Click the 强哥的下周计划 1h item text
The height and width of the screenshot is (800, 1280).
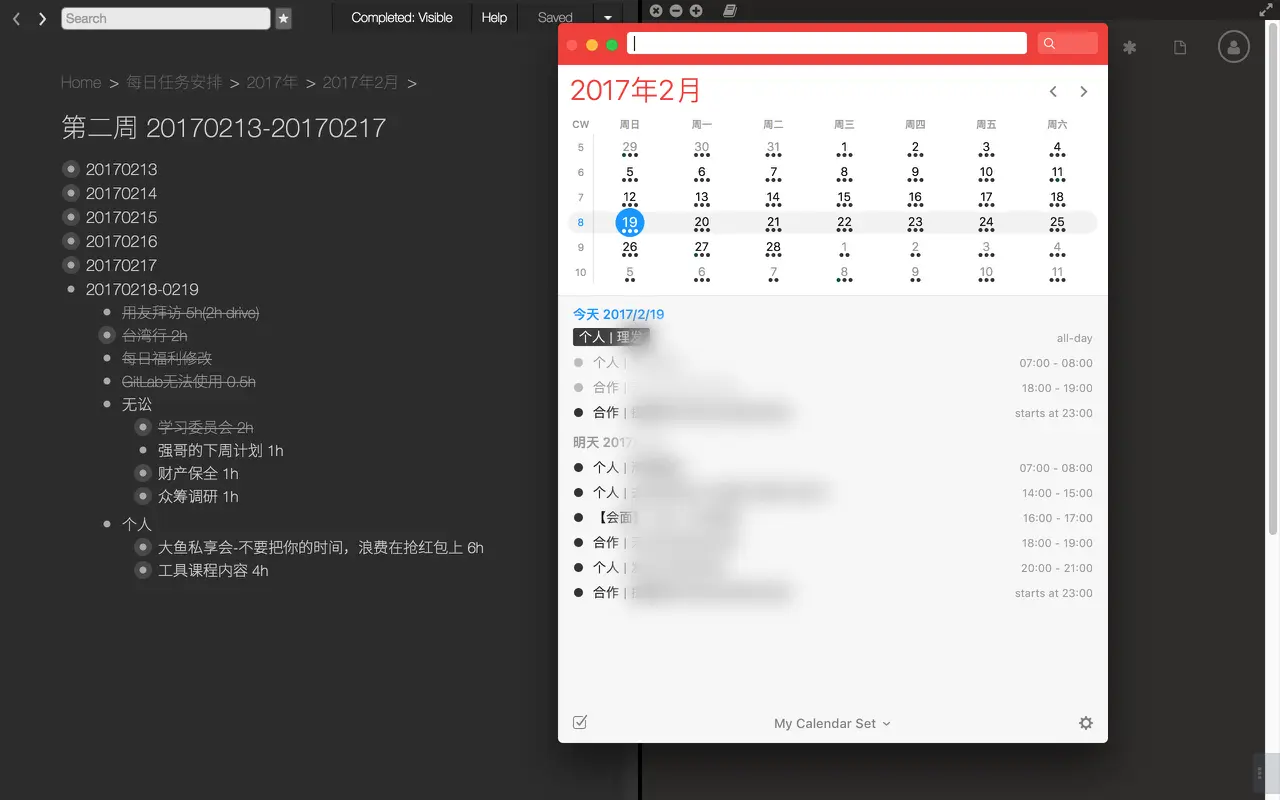[221, 450]
